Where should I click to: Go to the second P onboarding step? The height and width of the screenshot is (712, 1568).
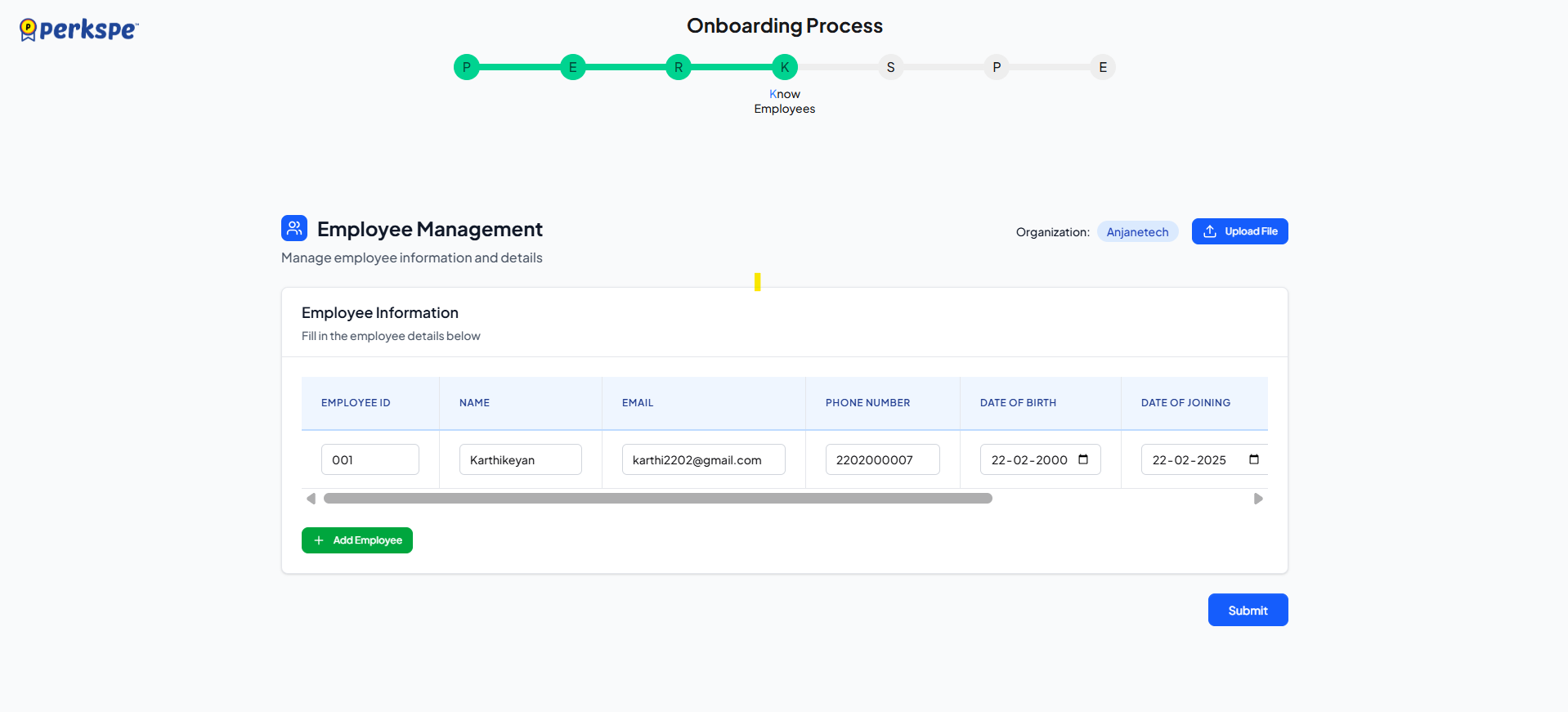(x=997, y=67)
